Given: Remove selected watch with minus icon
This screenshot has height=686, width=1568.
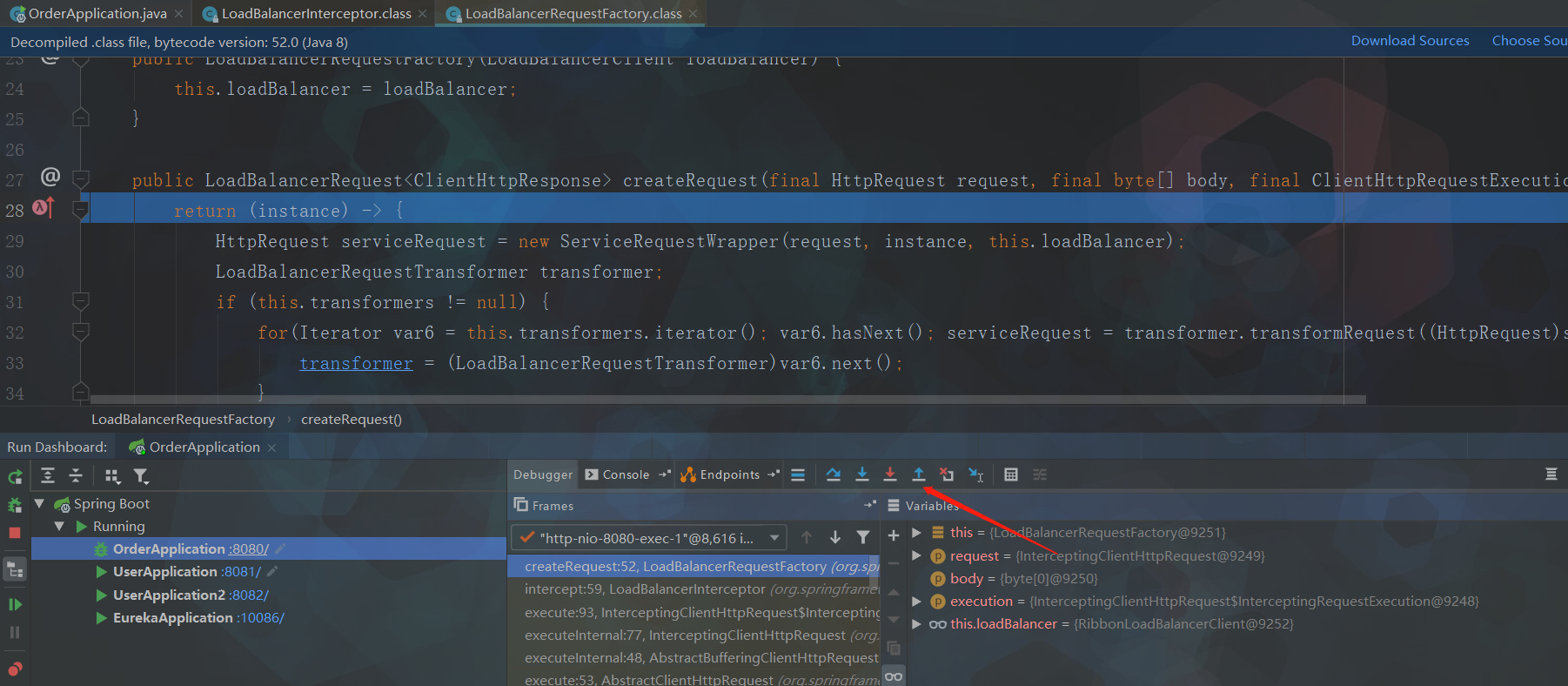Looking at the screenshot, I should pos(894,563).
